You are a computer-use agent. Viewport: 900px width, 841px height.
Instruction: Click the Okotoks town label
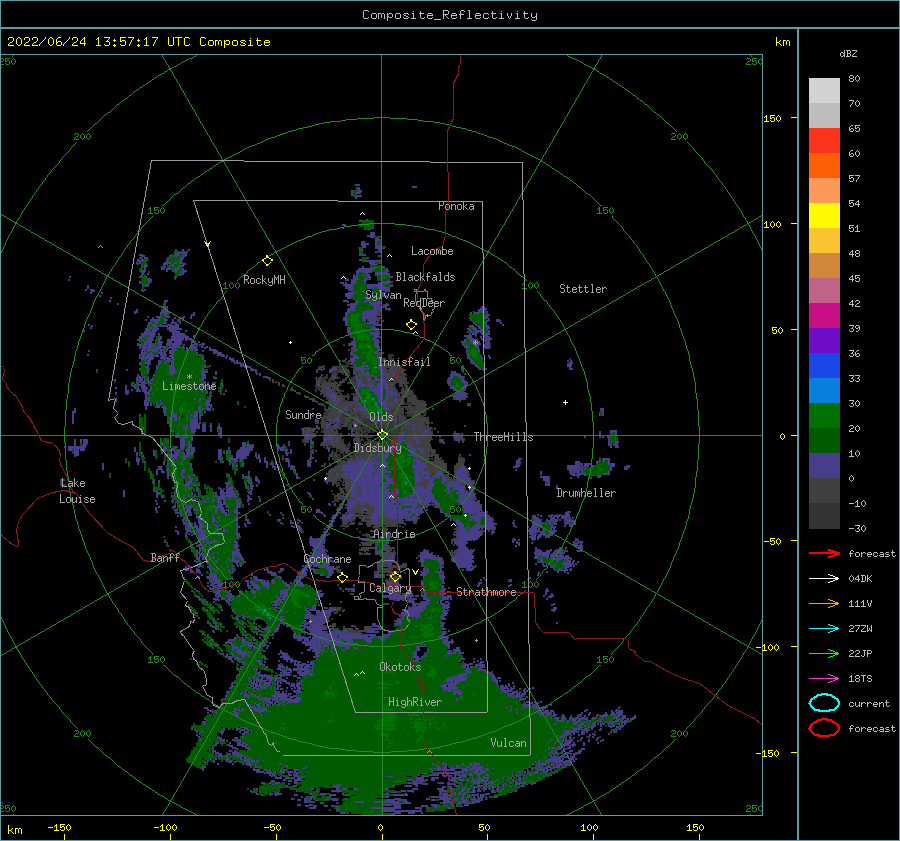tap(400, 667)
